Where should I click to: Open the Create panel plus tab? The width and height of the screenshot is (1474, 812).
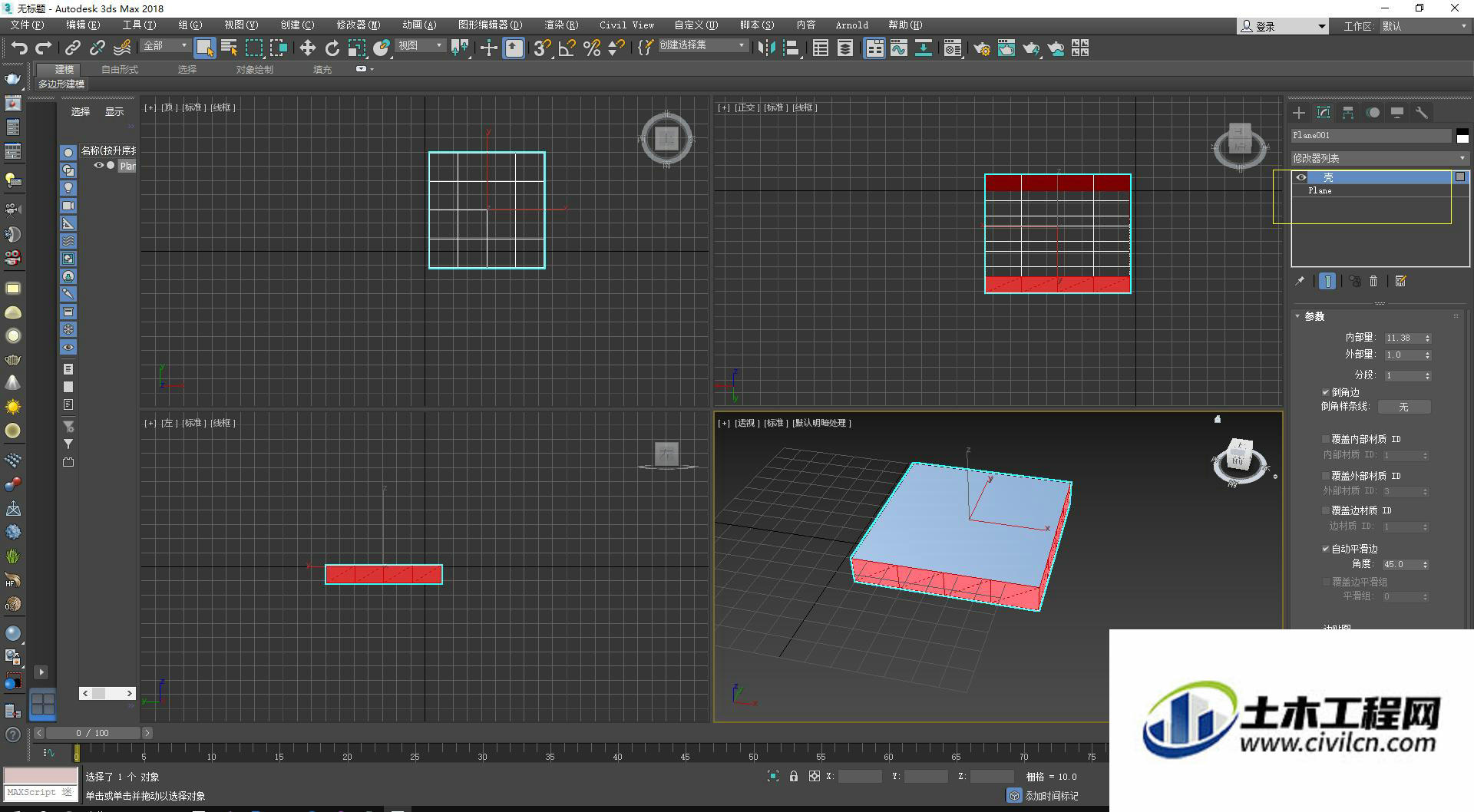[x=1299, y=113]
